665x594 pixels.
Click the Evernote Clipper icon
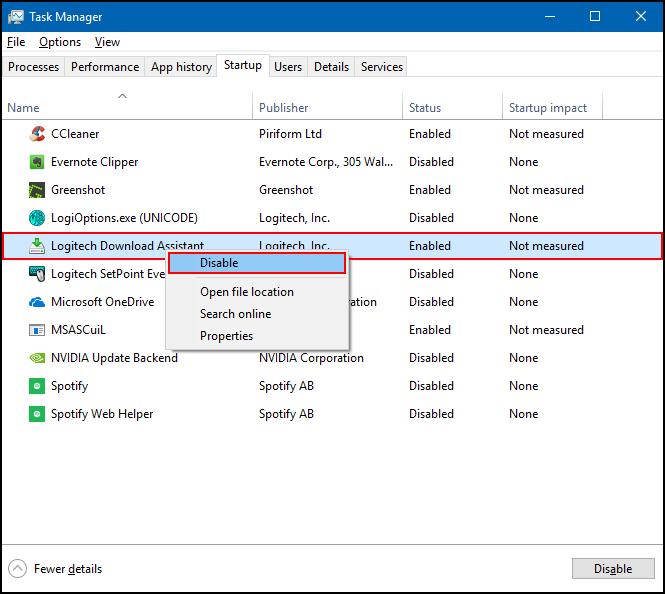[37, 162]
